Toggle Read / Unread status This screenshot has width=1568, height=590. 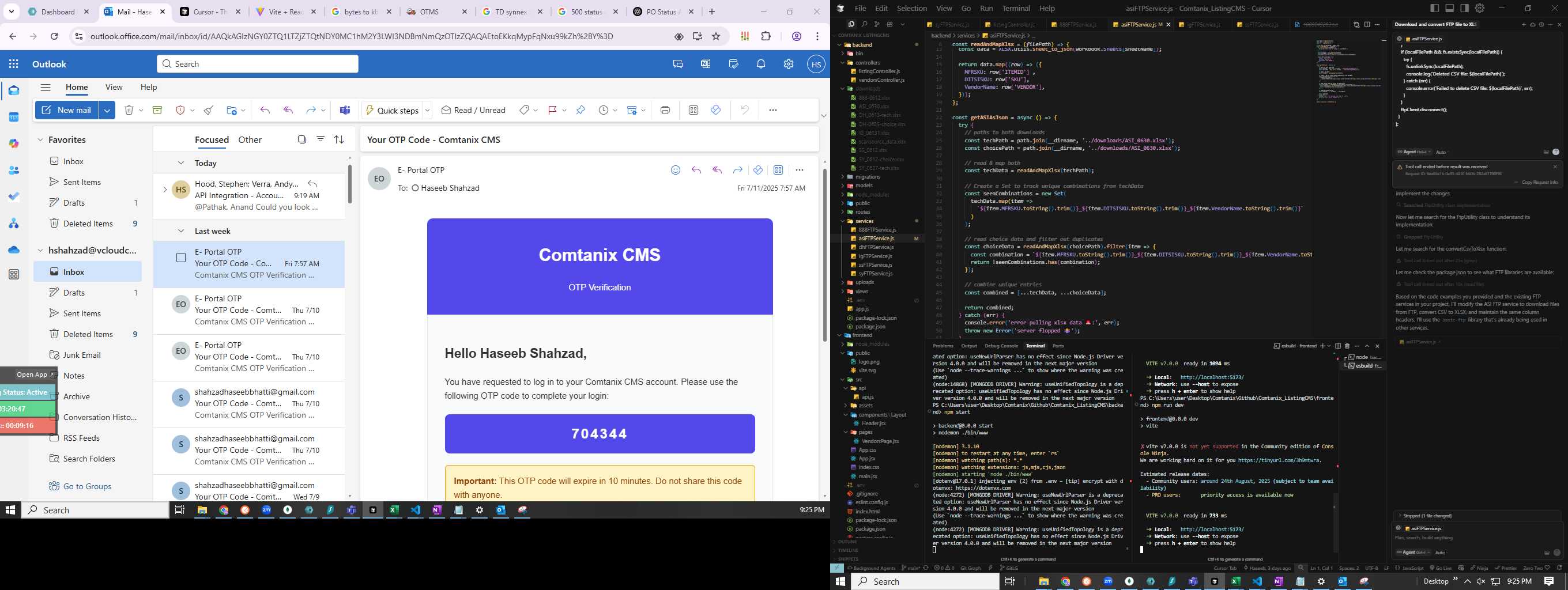point(473,110)
